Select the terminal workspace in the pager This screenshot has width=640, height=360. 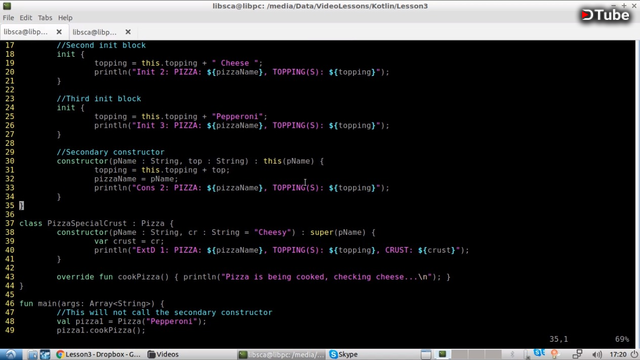tap(442, 354)
